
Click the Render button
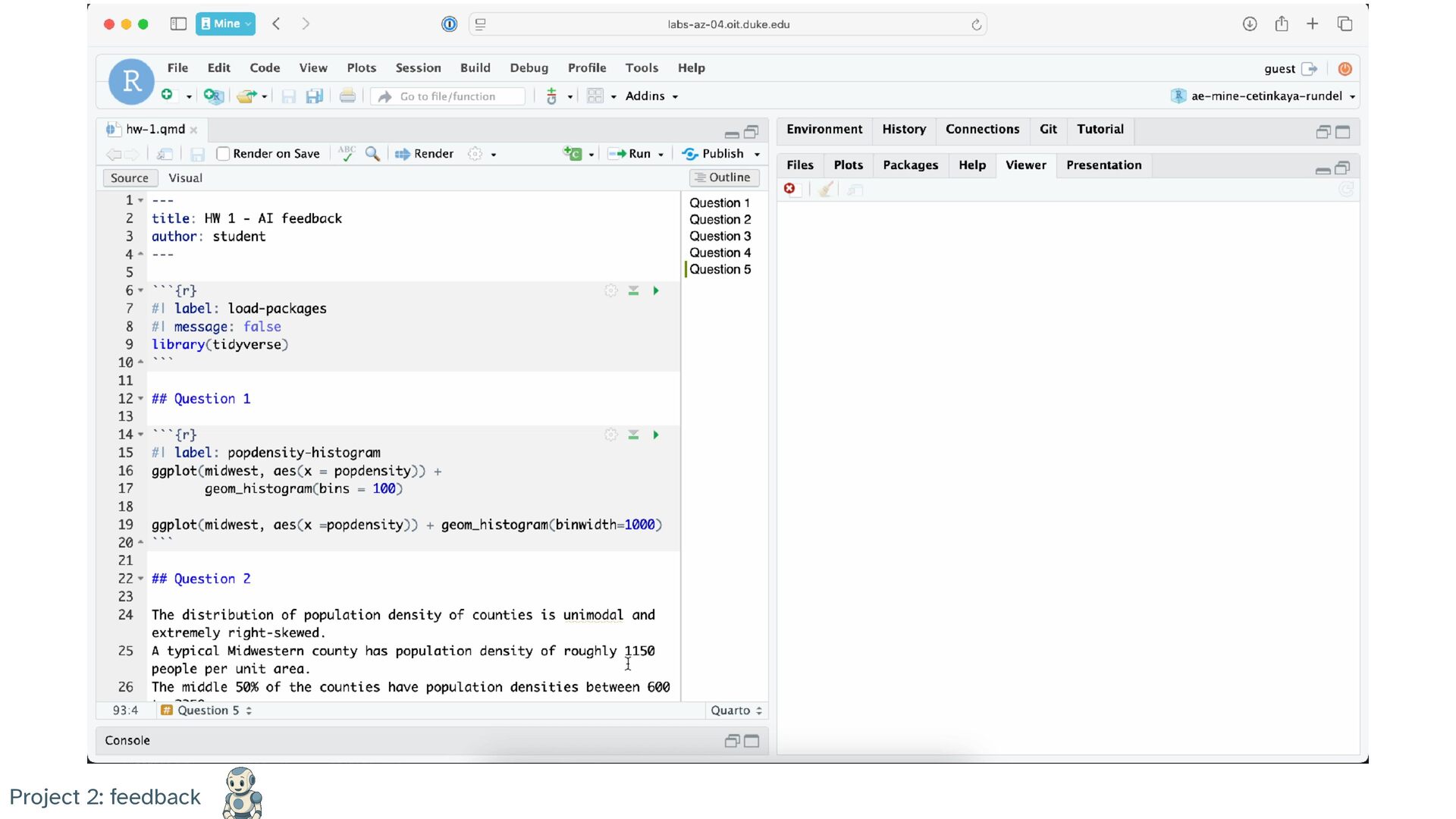424,154
